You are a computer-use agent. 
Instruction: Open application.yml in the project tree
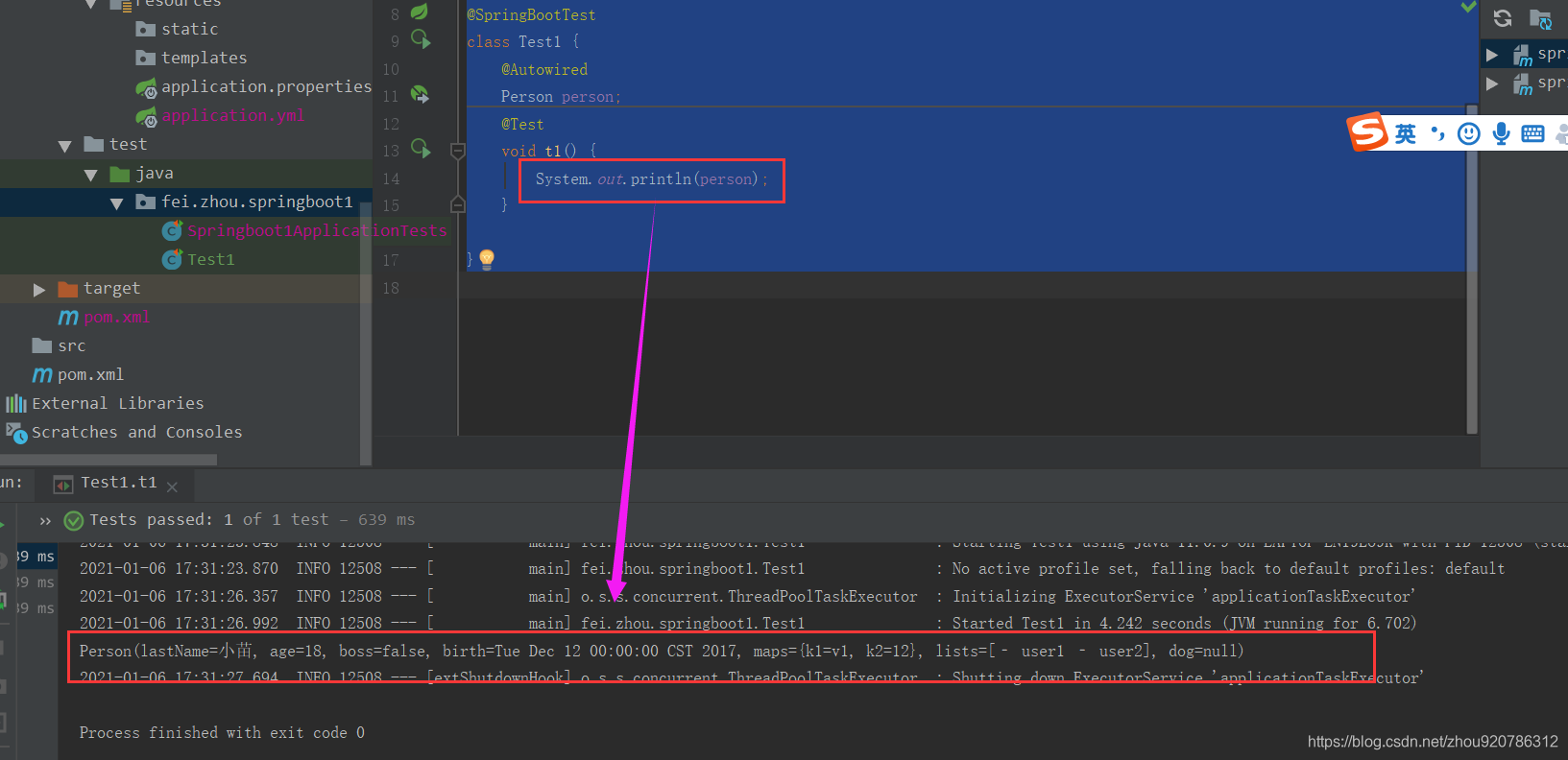pos(232,115)
